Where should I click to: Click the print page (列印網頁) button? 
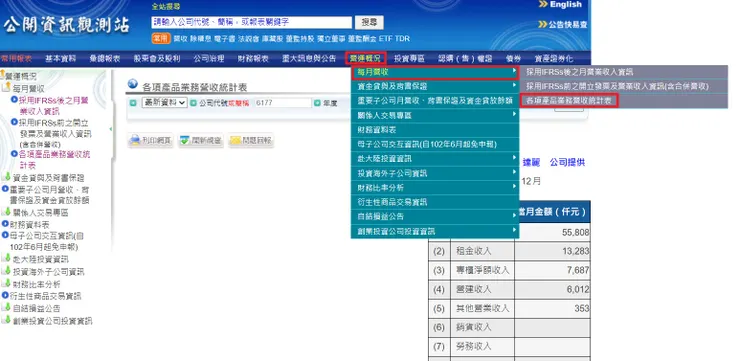pyautogui.click(x=151, y=140)
